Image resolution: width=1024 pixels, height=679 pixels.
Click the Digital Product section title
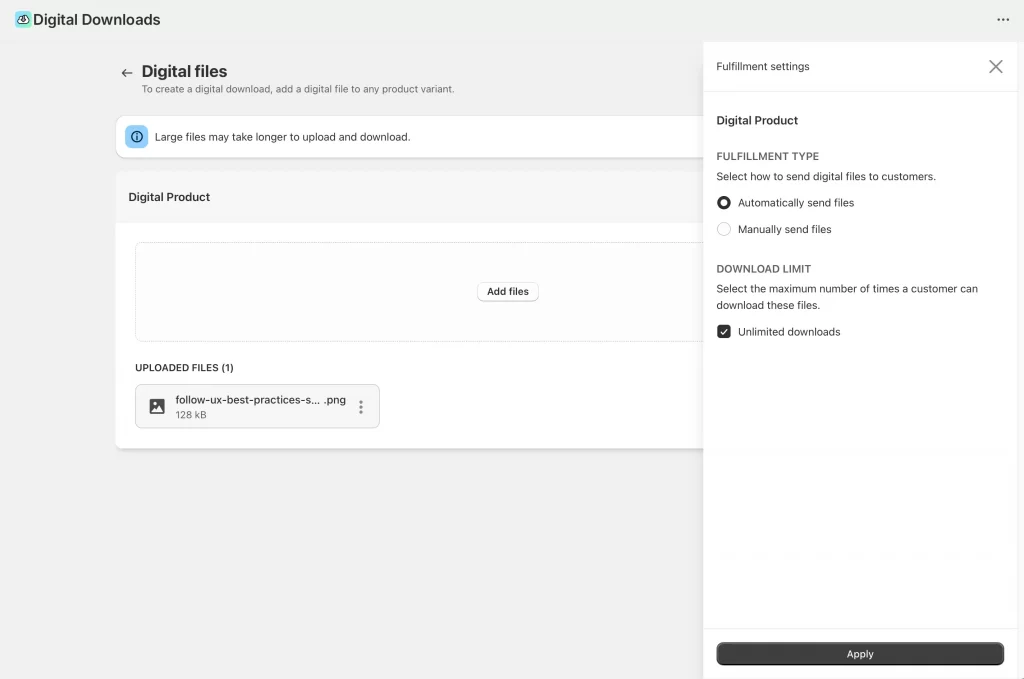point(169,197)
